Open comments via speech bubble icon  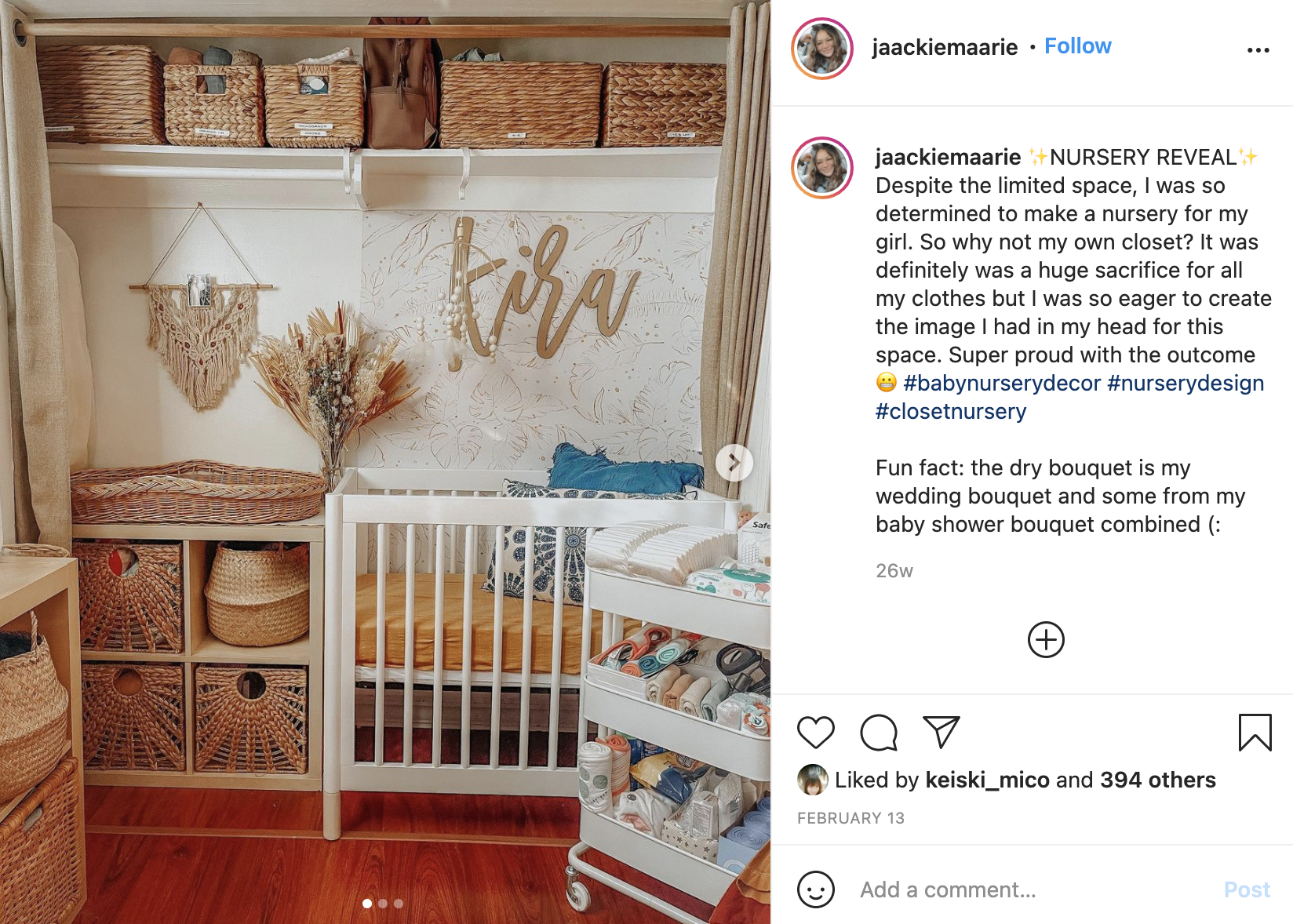[x=878, y=733]
